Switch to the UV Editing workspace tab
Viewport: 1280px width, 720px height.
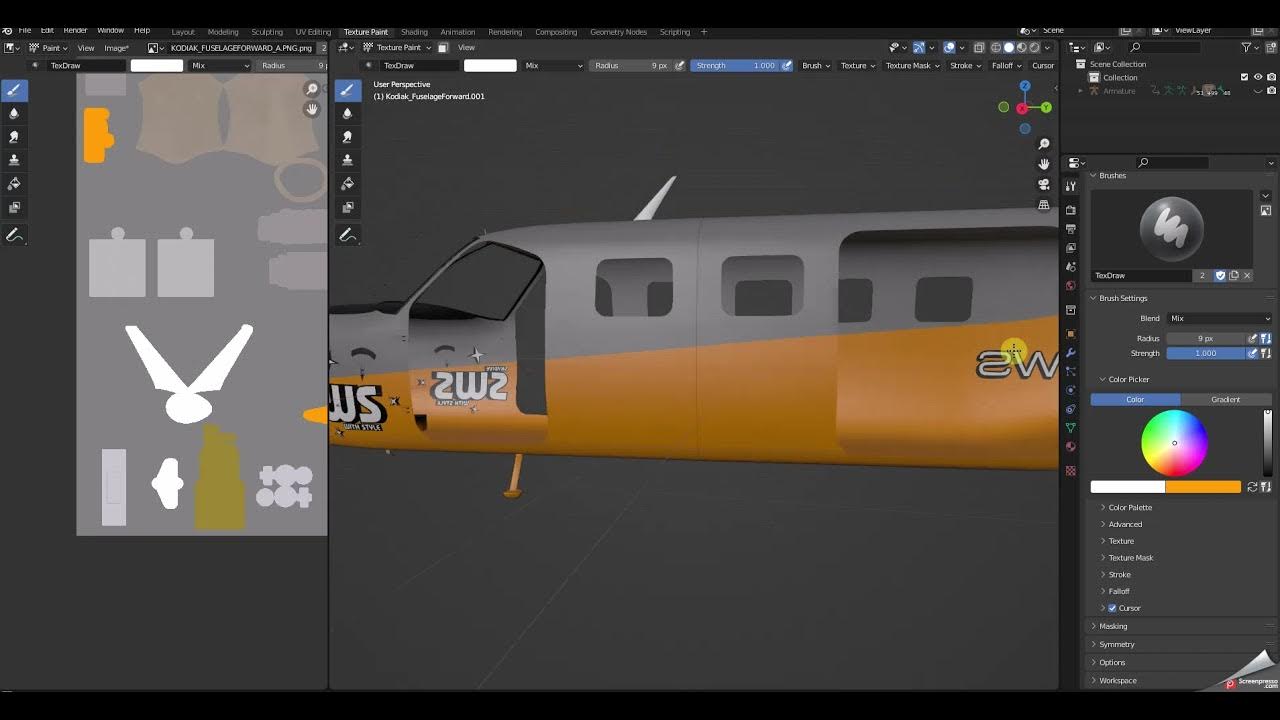pos(313,32)
